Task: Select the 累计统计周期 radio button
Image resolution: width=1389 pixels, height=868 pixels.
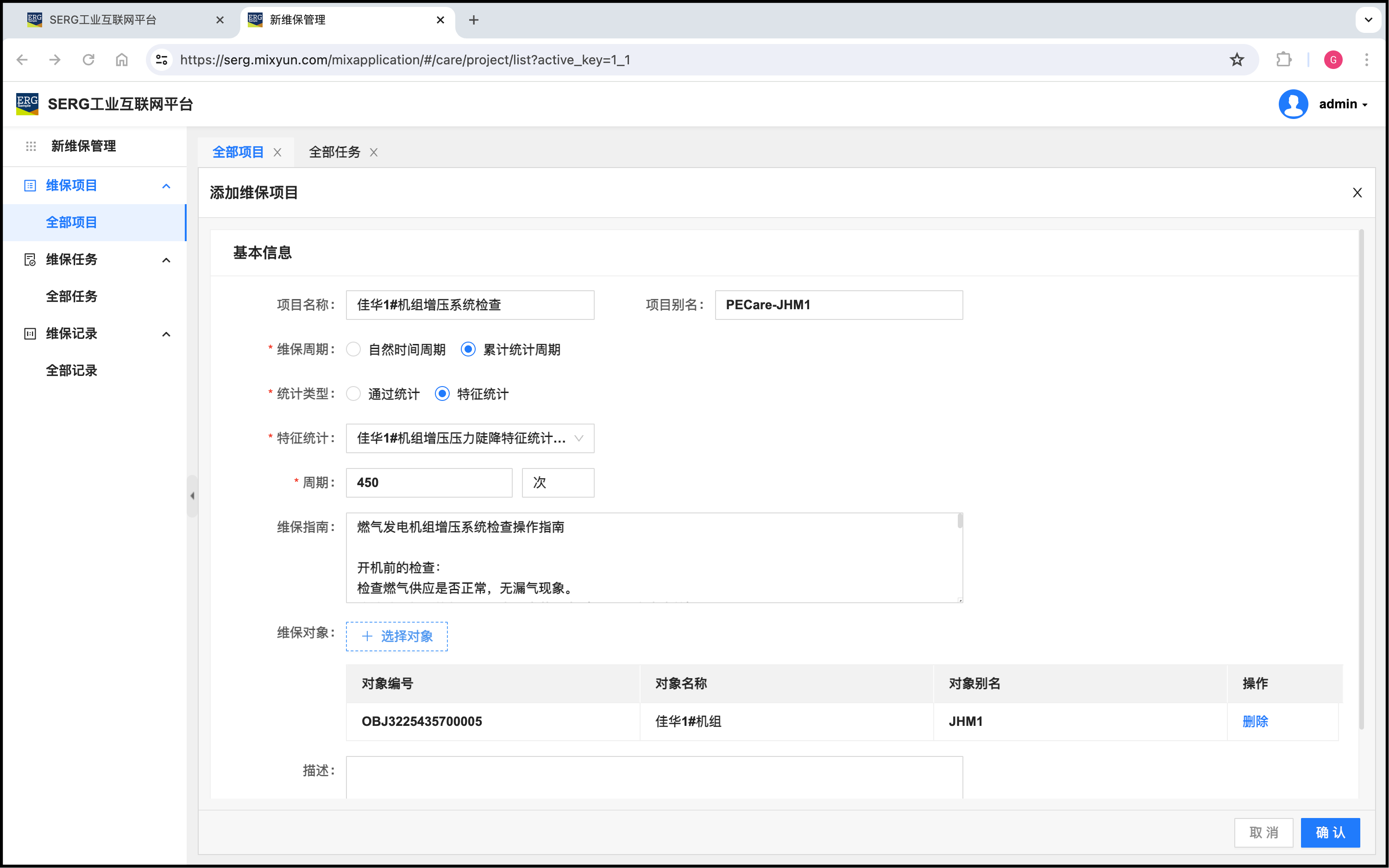Action: [469, 350]
